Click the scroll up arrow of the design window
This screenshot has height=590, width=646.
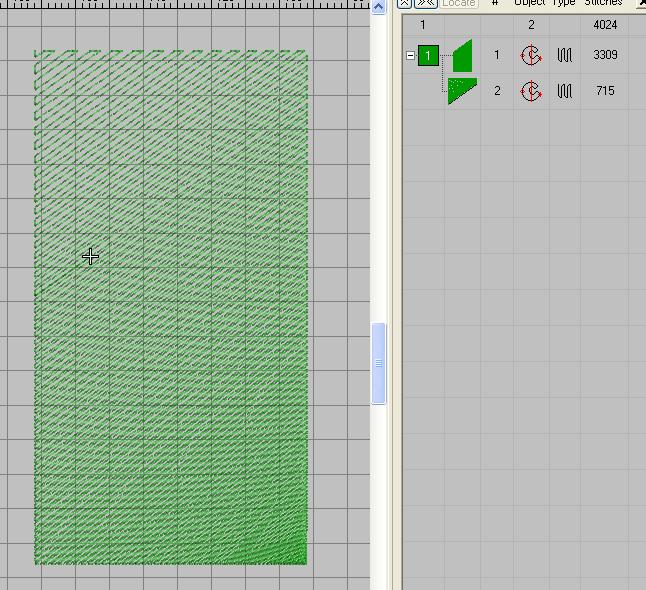tap(379, 7)
